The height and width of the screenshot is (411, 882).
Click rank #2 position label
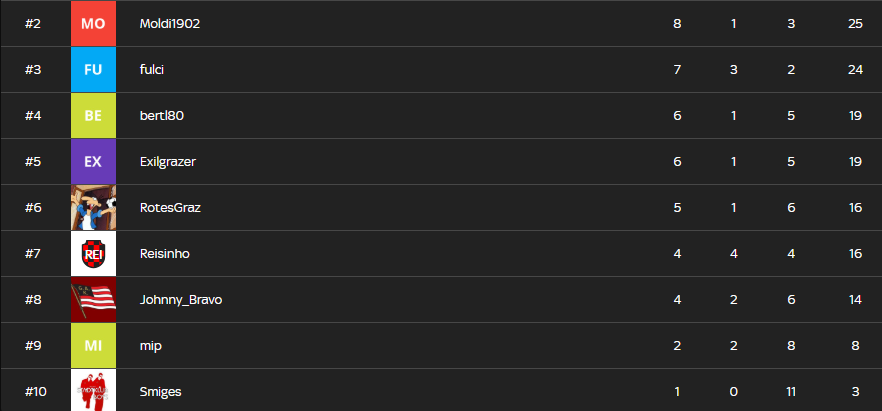tap(32, 23)
